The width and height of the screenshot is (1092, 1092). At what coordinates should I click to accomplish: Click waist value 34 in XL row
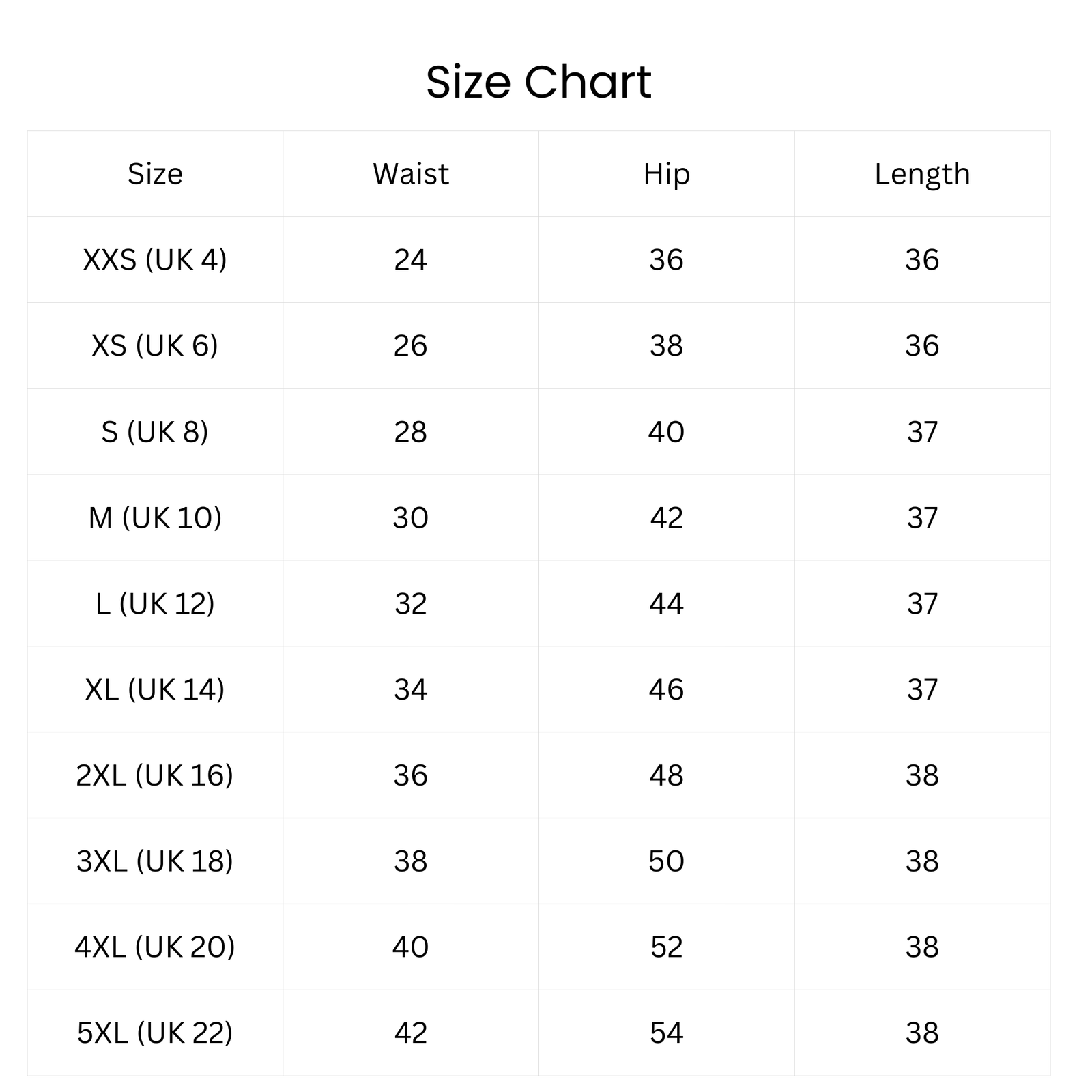coord(410,690)
